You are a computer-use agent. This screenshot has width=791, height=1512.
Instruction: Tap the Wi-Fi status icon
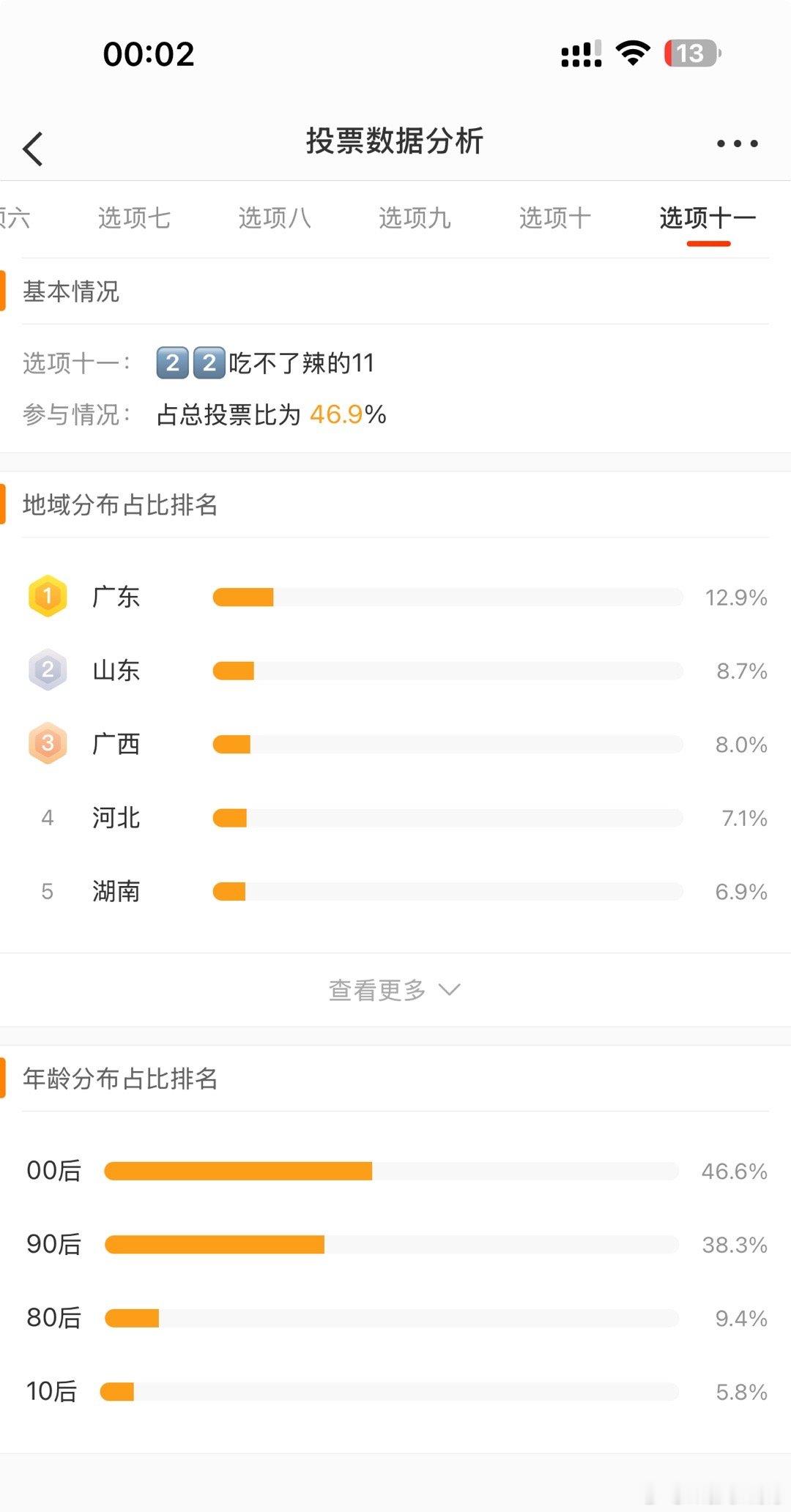pos(633,53)
